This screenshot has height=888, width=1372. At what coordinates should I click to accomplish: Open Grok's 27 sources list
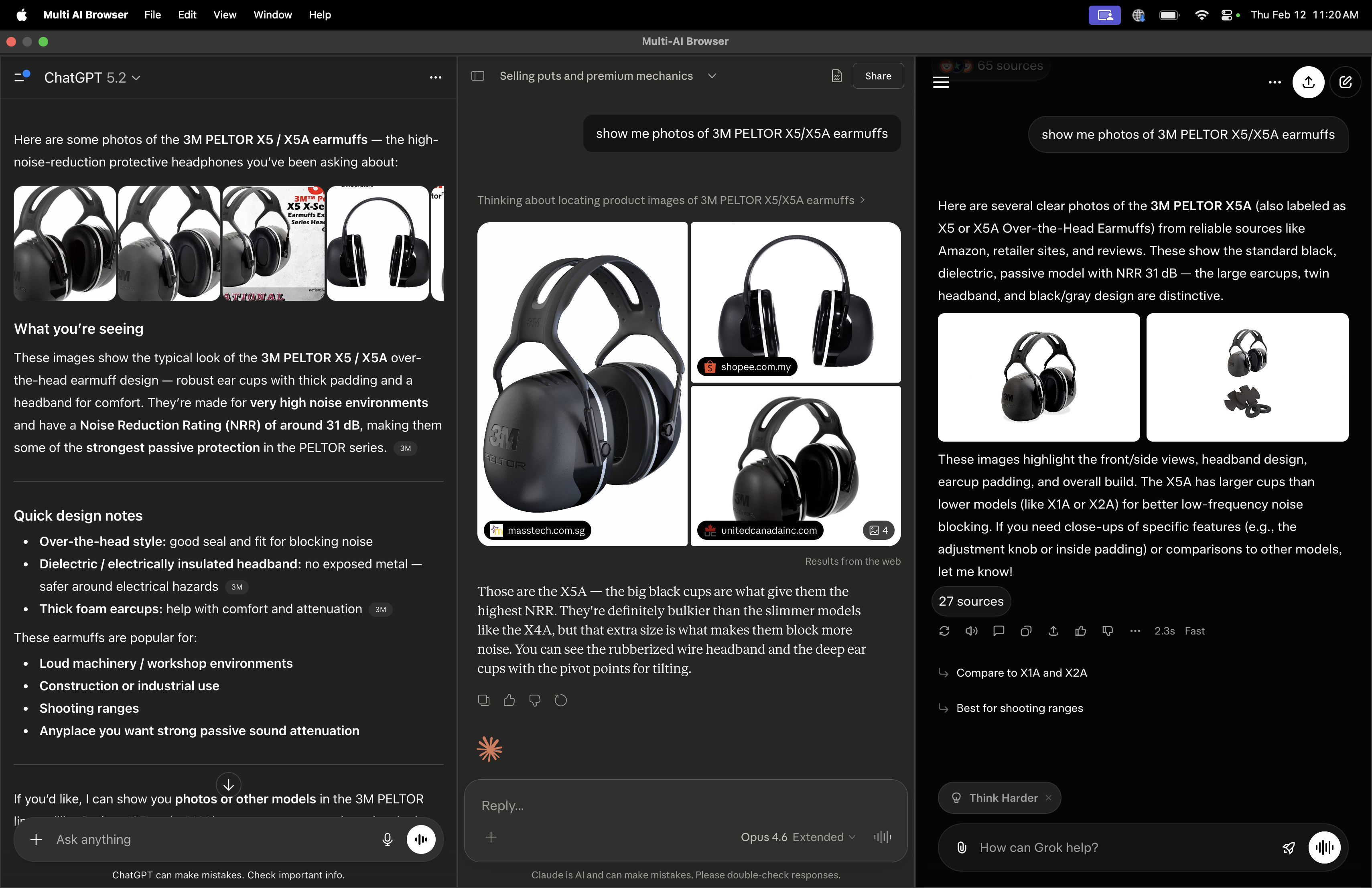971,601
